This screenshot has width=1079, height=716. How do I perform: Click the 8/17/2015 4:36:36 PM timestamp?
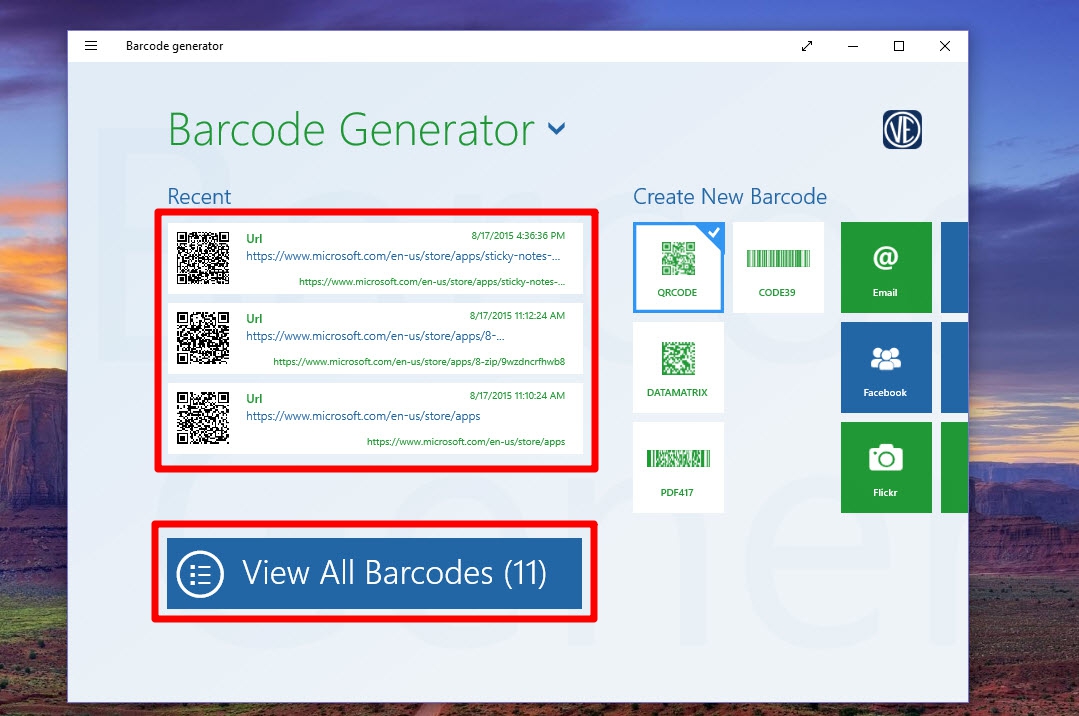pyautogui.click(x=518, y=235)
